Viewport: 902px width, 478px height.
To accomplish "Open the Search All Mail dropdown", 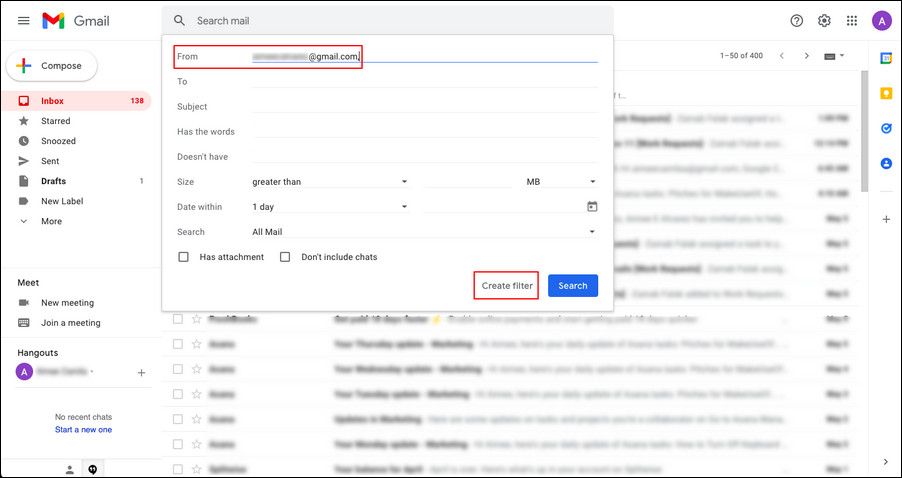I will pos(425,232).
